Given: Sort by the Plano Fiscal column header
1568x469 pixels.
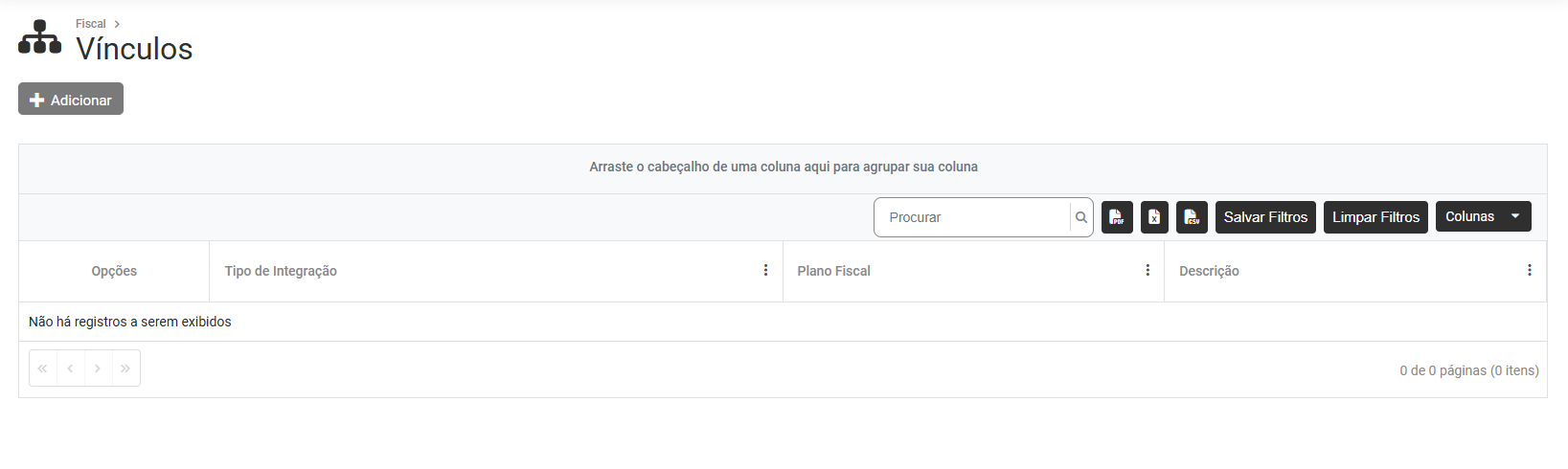Looking at the screenshot, I should point(833,271).
